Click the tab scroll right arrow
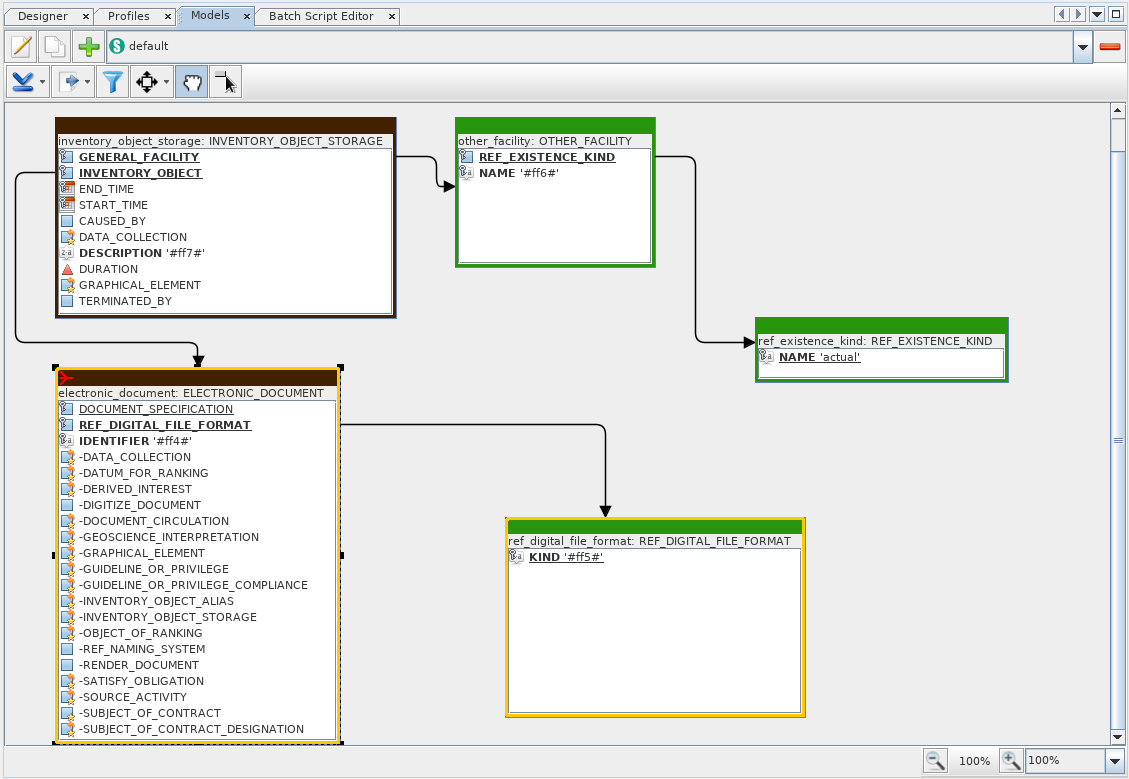This screenshot has height=779, width=1129. tap(1078, 14)
